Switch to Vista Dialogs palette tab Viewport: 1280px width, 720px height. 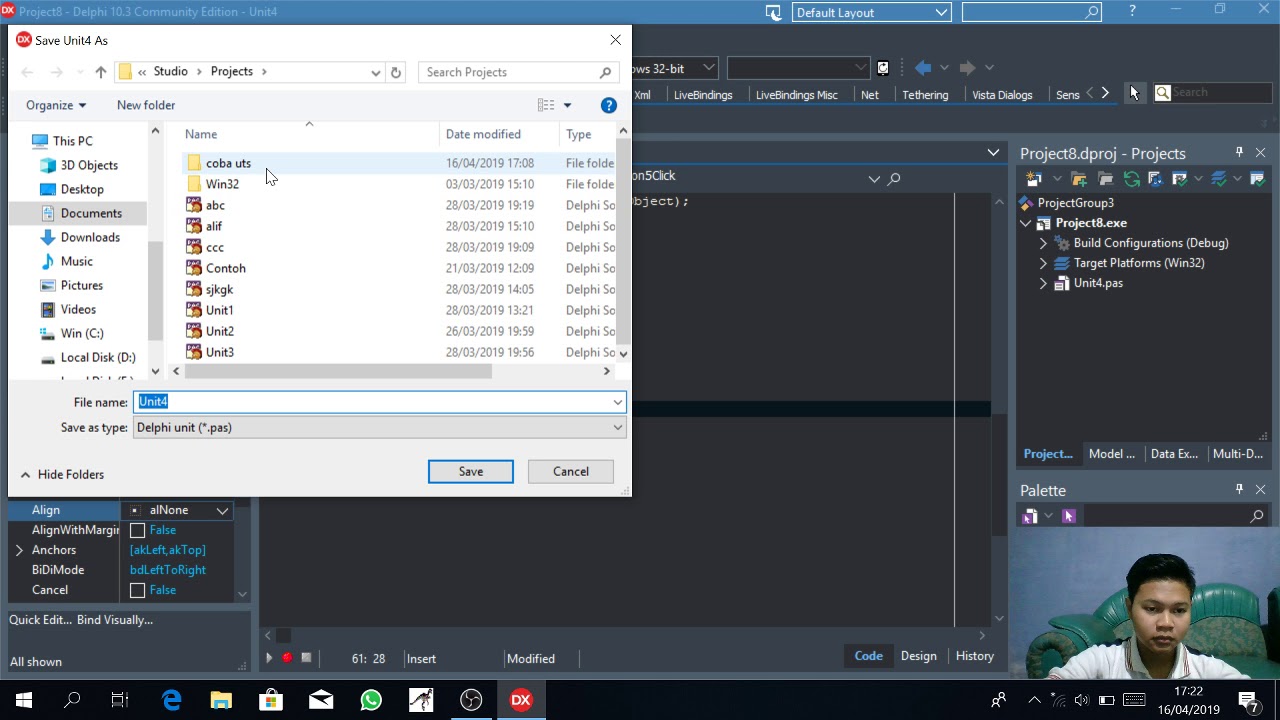[1002, 95]
